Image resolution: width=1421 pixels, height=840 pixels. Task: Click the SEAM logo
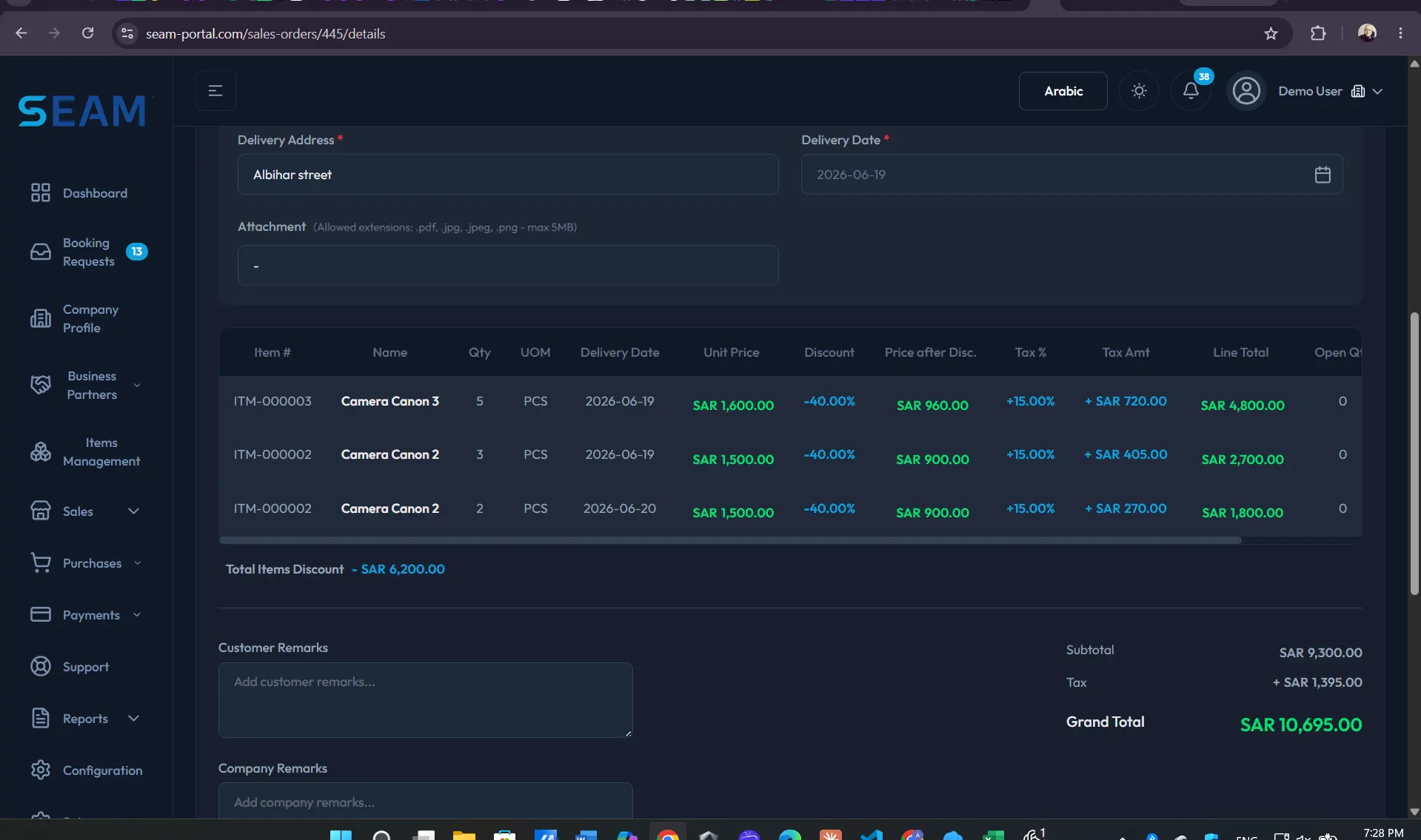click(x=82, y=111)
